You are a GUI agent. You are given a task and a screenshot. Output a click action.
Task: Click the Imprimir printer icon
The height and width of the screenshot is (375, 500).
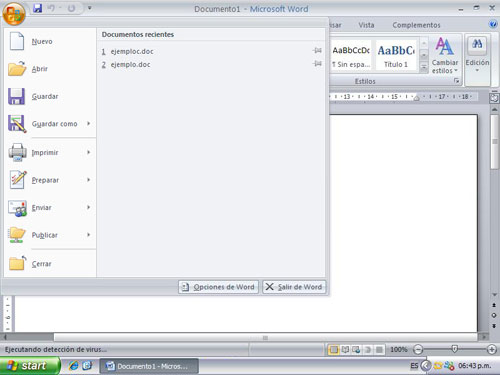[x=17, y=152]
